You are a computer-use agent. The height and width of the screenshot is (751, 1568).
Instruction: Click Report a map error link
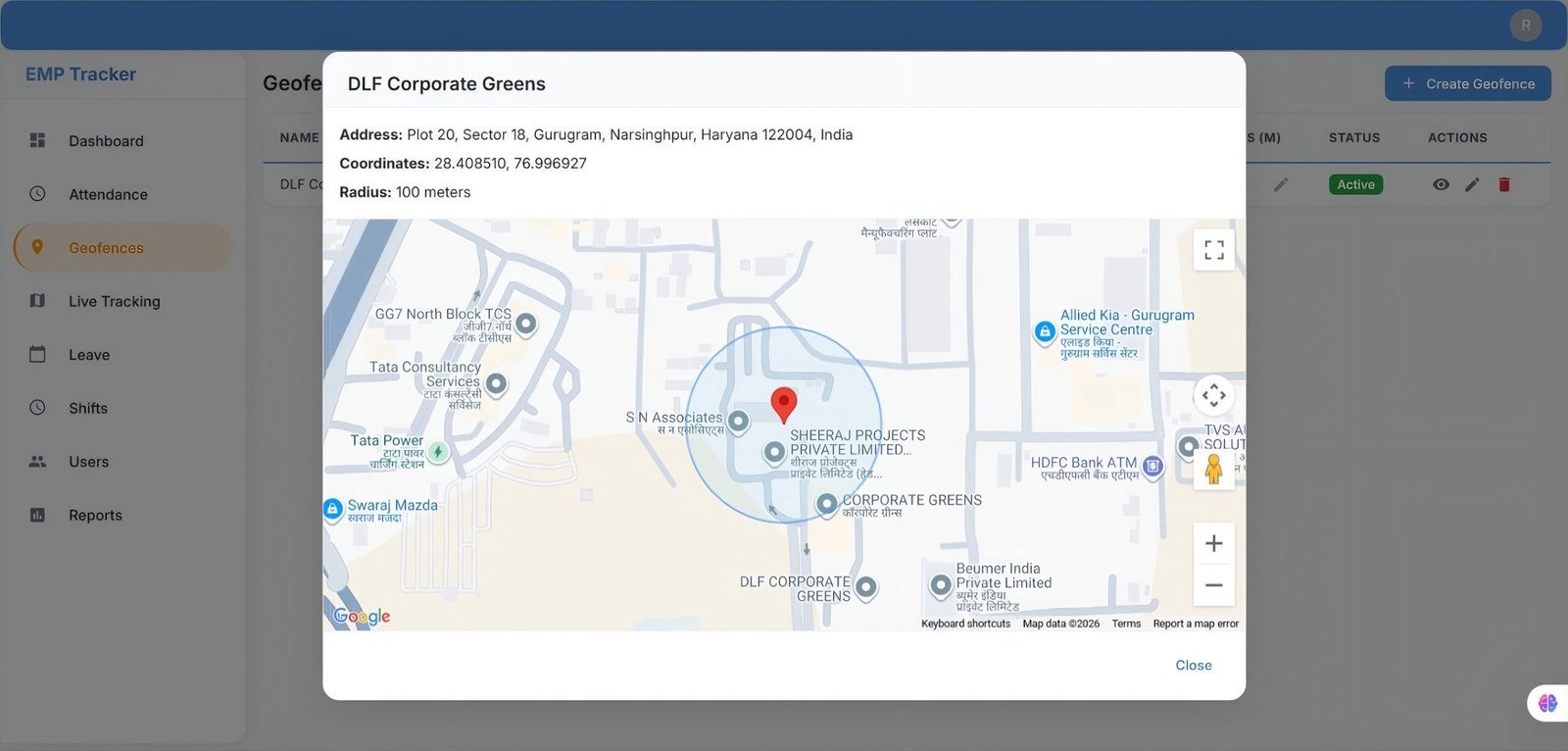pos(1196,624)
